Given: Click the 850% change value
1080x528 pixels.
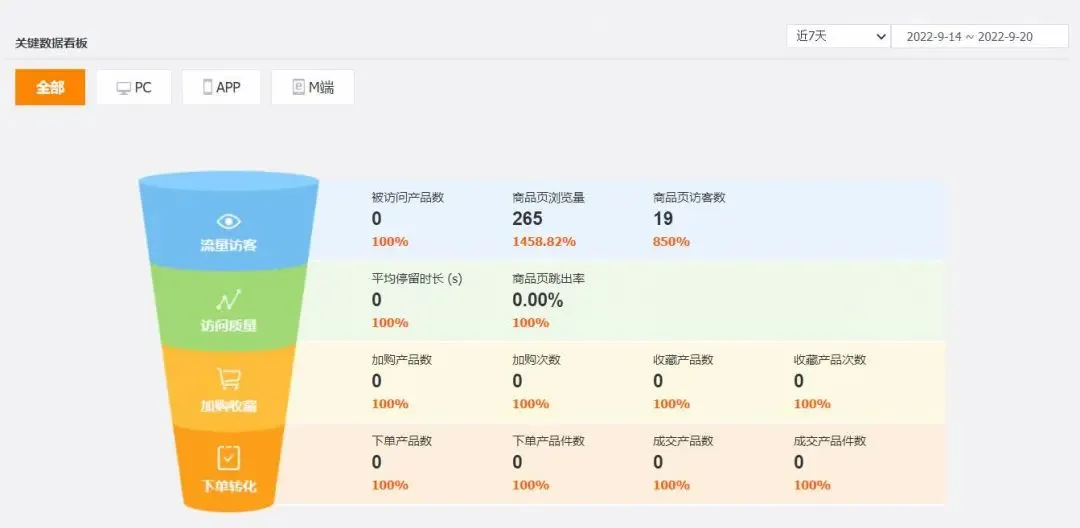Looking at the screenshot, I should pyautogui.click(x=672, y=242).
